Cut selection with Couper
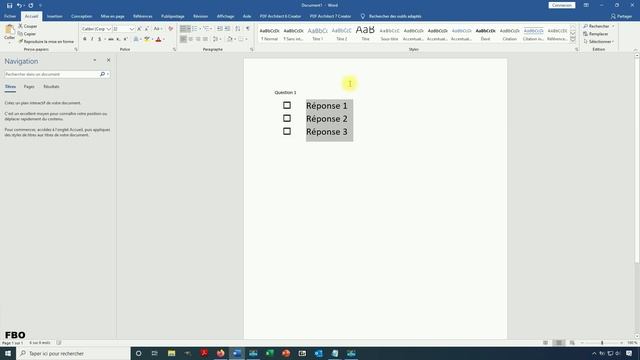 point(28,26)
